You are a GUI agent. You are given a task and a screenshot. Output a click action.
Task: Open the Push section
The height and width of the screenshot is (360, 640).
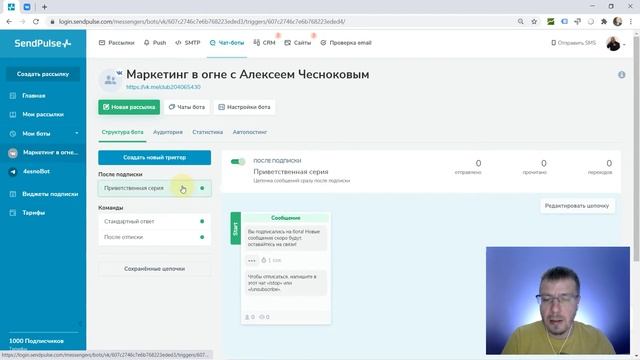(155, 42)
